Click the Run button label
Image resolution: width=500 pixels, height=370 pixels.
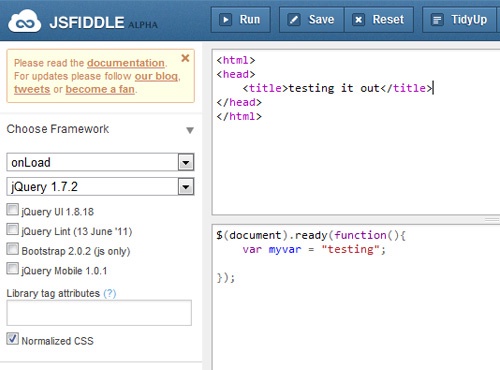pyautogui.click(x=250, y=20)
